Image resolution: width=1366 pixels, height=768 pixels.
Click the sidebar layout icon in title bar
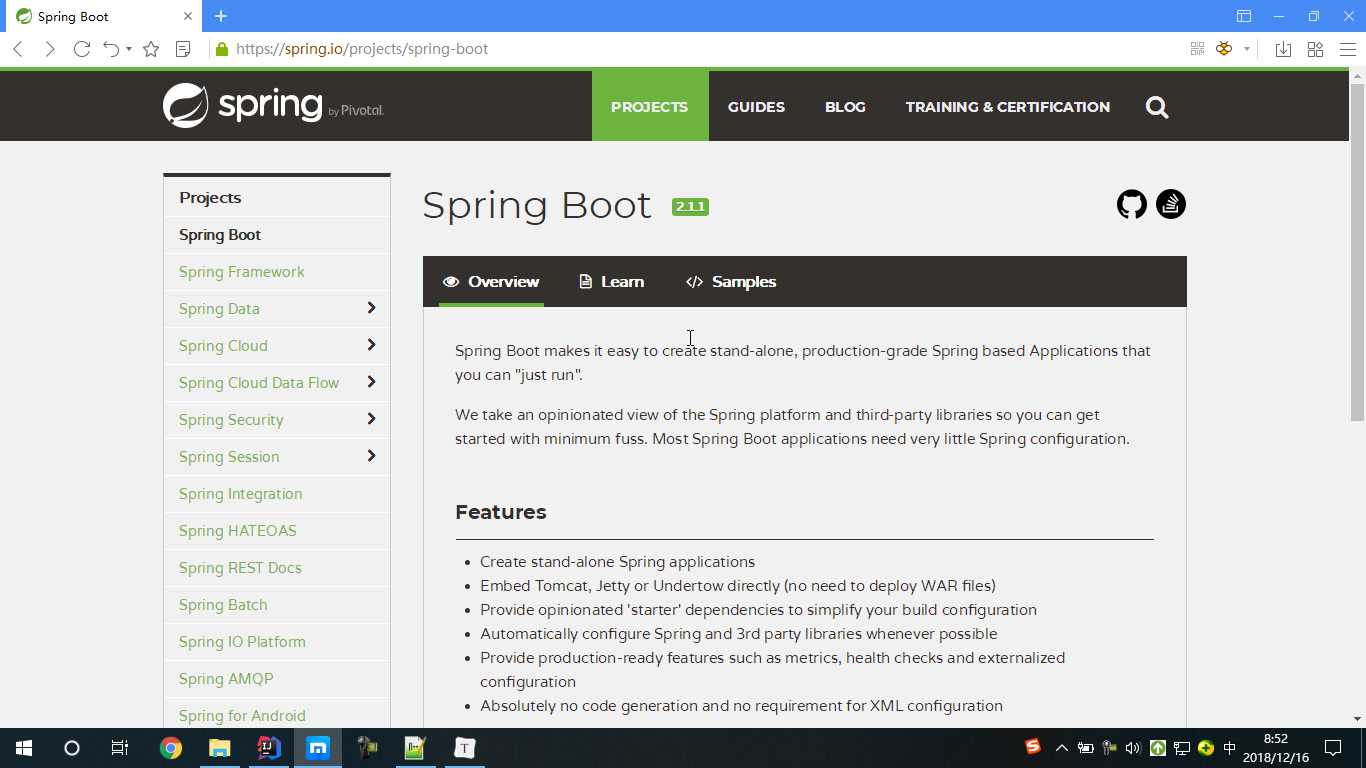coord(1244,16)
